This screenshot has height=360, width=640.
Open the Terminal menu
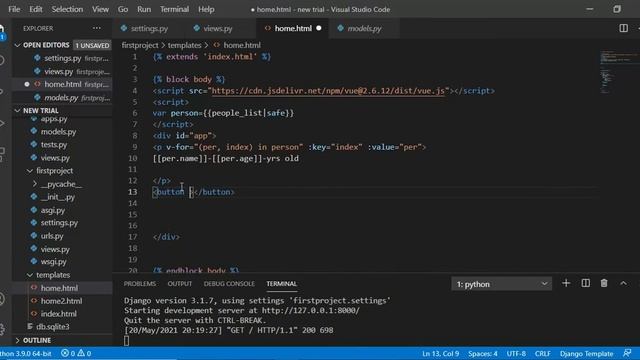[174, 9]
